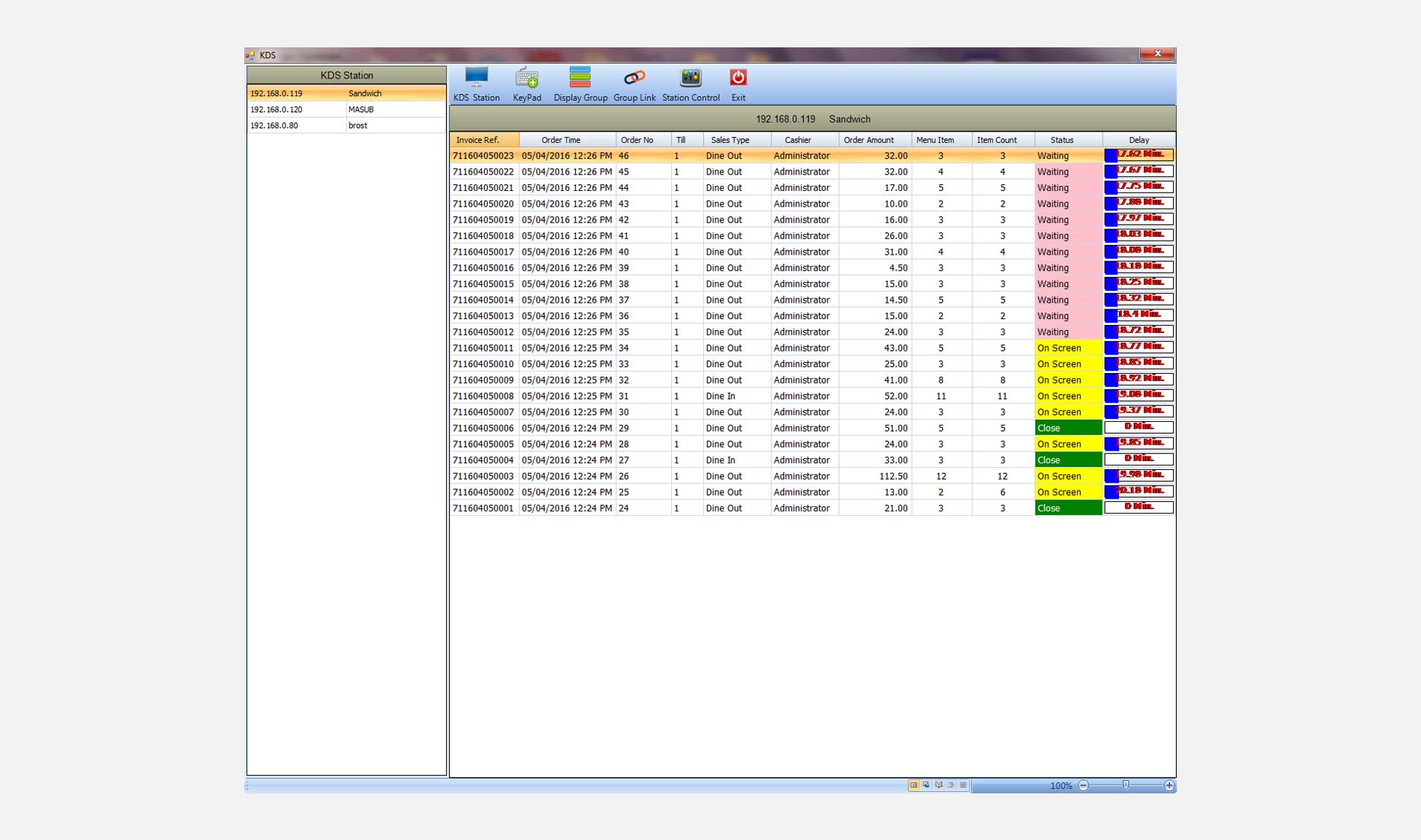Image resolution: width=1421 pixels, height=840 pixels.
Task: Close the KDS window
Action: 1158,54
